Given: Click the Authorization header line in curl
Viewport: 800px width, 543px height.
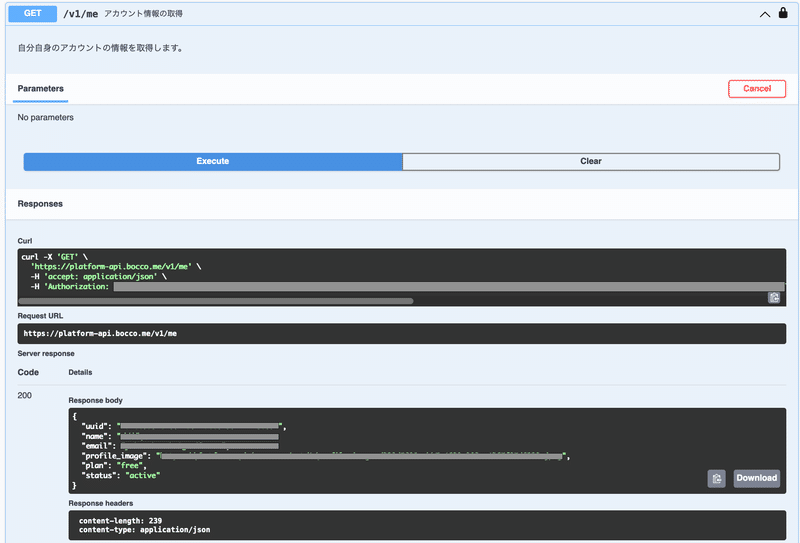Looking at the screenshot, I should (407, 287).
